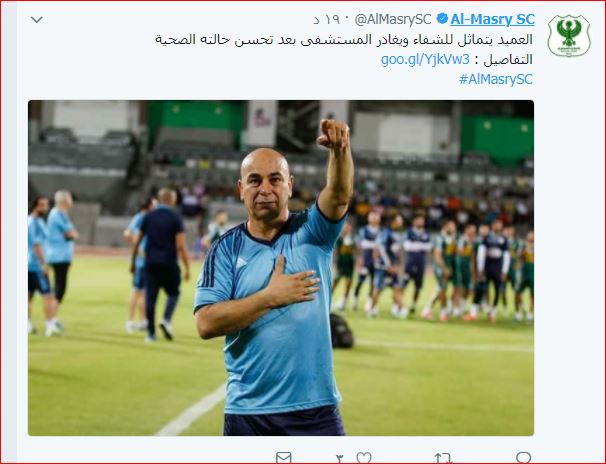Open the Al-Masry SC profile name link

pyautogui.click(x=492, y=19)
